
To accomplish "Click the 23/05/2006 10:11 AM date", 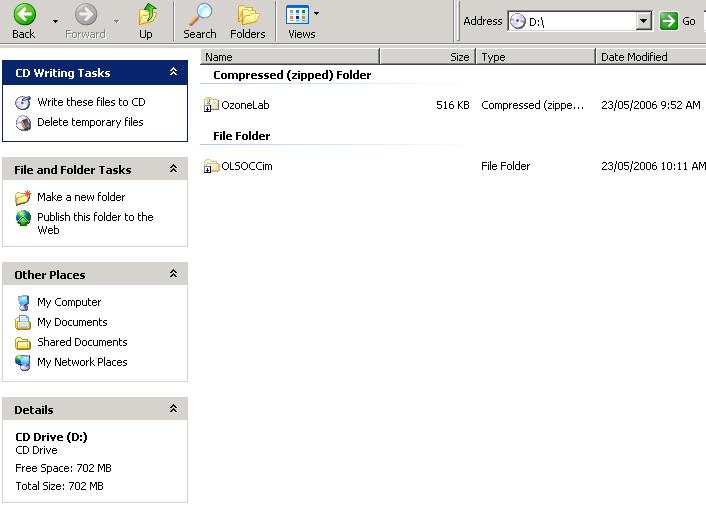I will [653, 166].
